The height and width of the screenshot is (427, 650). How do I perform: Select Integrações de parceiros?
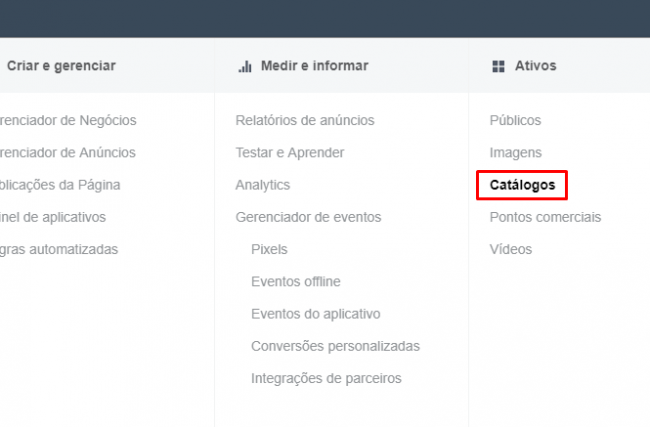coord(326,378)
